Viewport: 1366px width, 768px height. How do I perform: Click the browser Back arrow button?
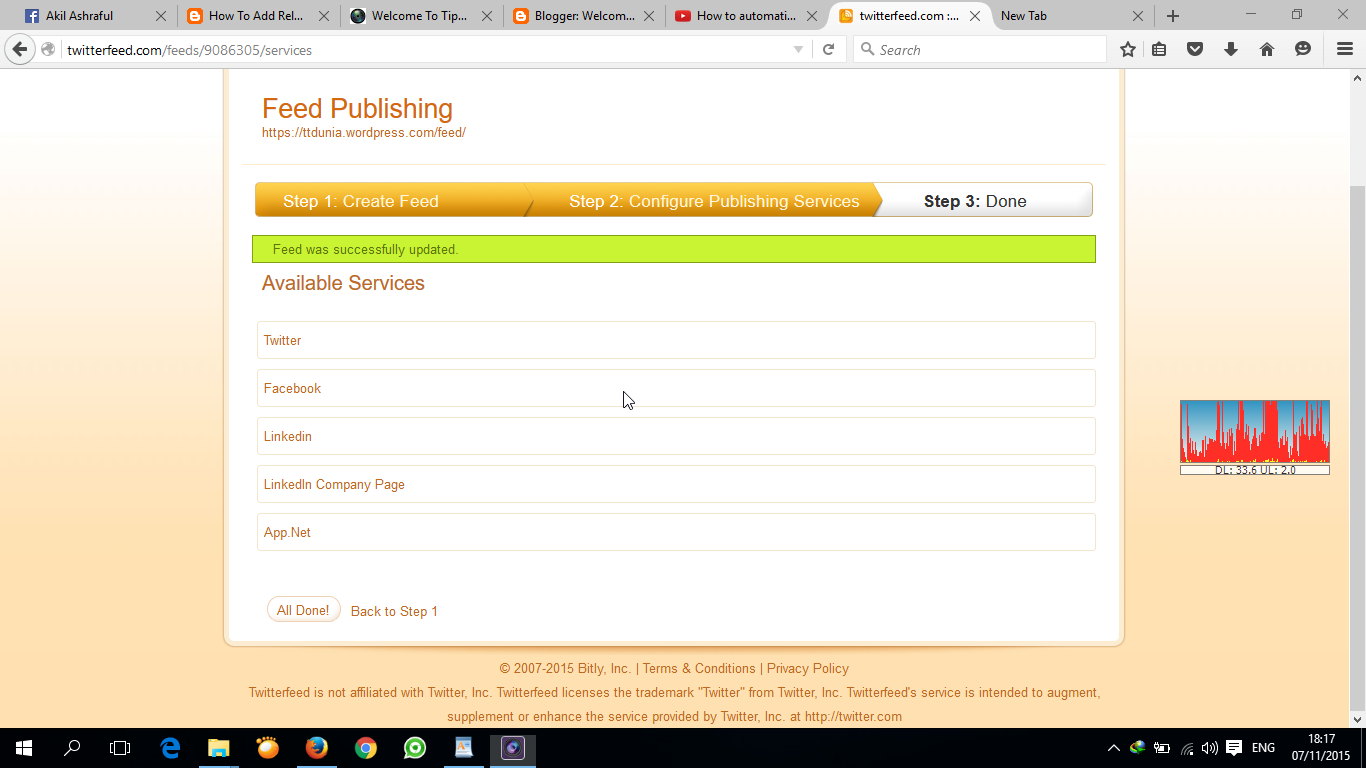[19, 49]
